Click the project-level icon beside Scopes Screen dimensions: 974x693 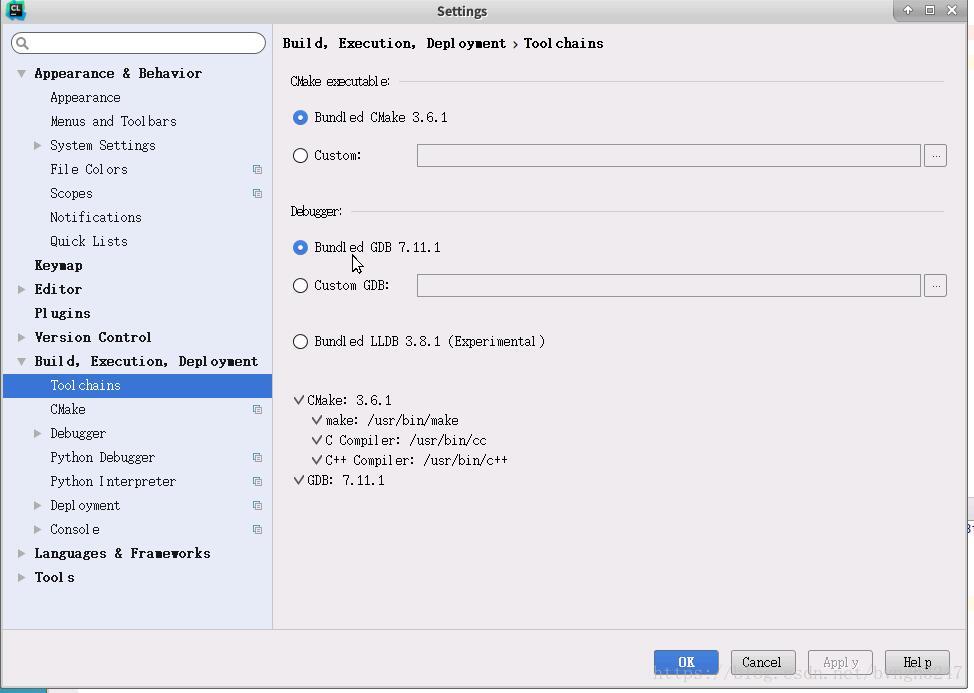(x=257, y=194)
